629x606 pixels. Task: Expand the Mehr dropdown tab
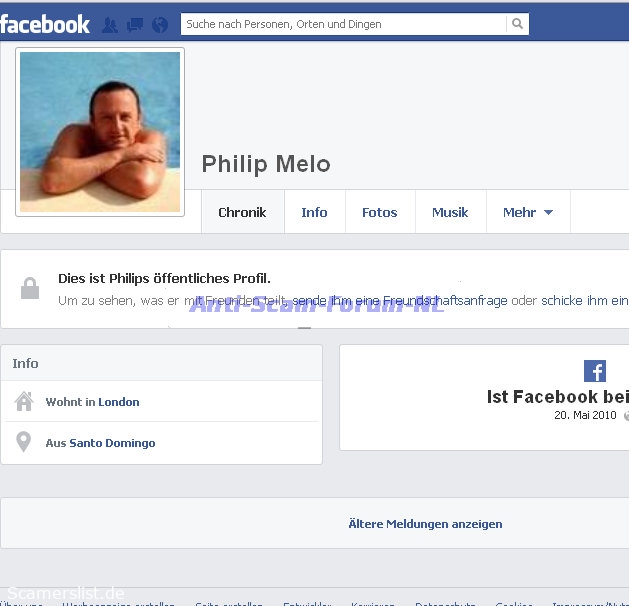(528, 212)
